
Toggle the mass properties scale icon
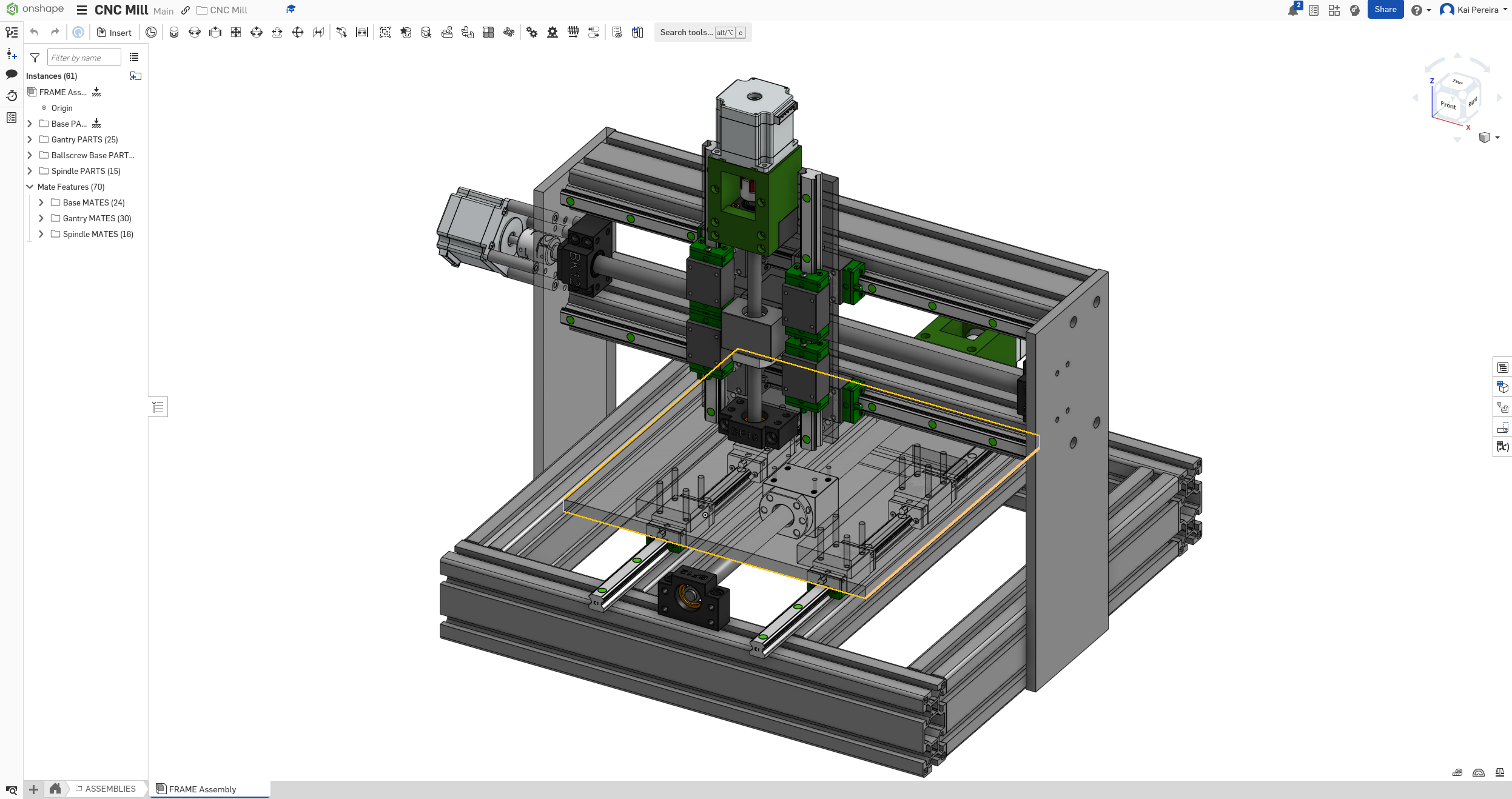pos(1499,772)
